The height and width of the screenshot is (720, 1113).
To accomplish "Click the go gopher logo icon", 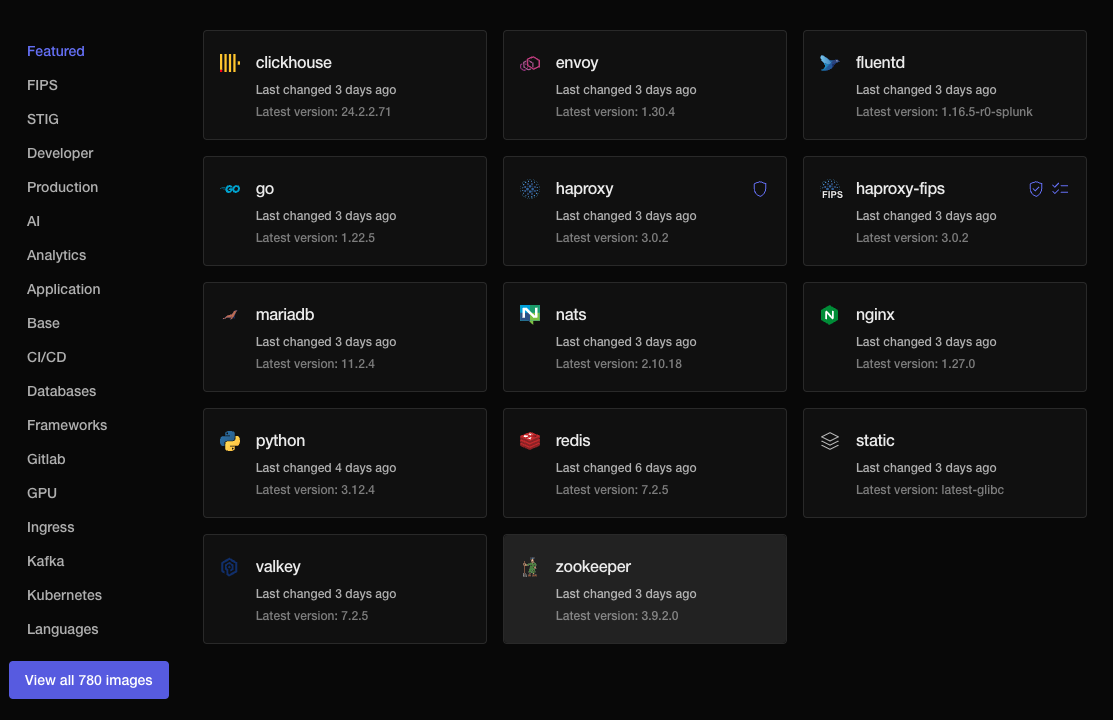I will click(x=229, y=188).
